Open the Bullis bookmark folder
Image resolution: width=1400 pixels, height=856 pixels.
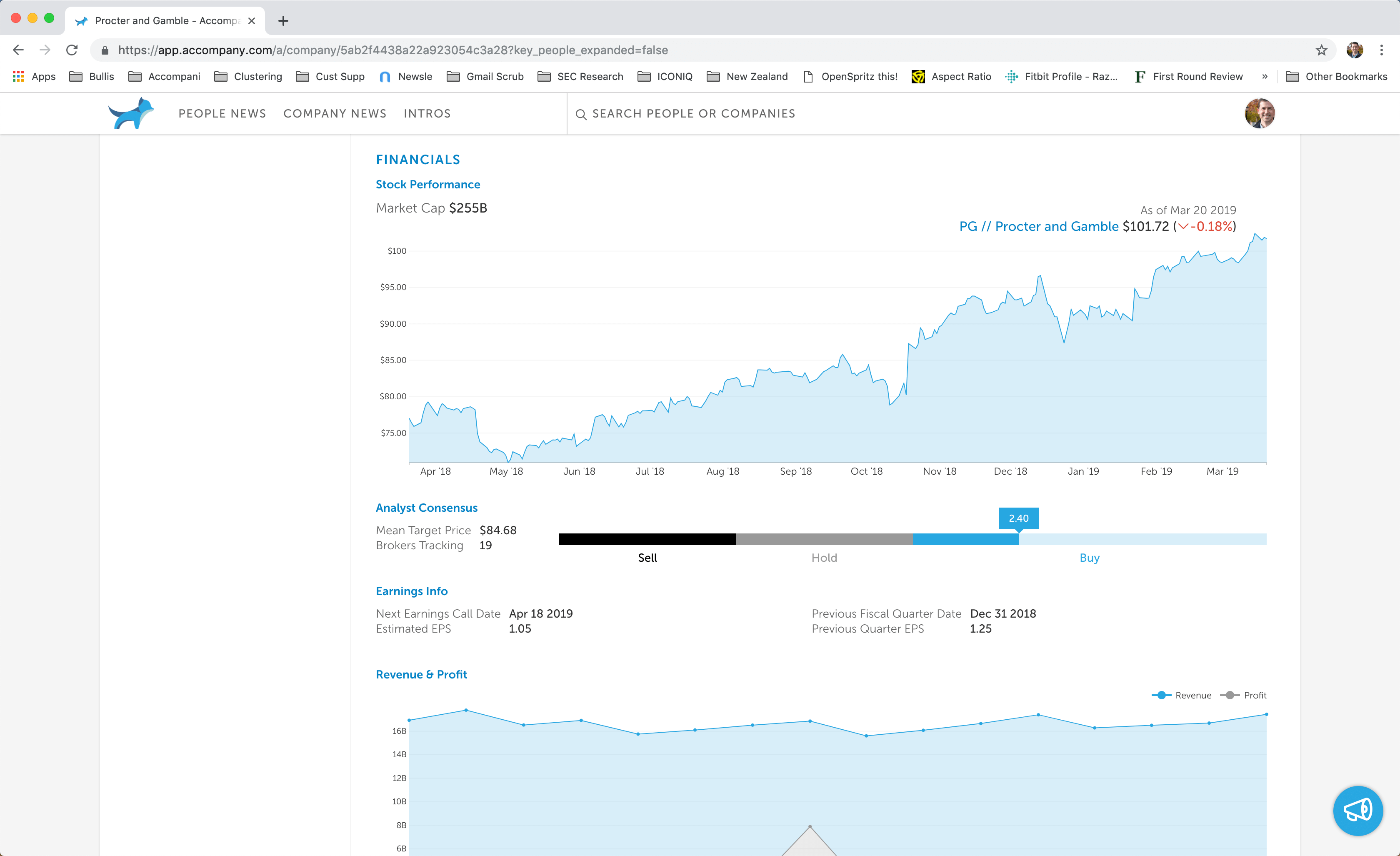(x=92, y=76)
